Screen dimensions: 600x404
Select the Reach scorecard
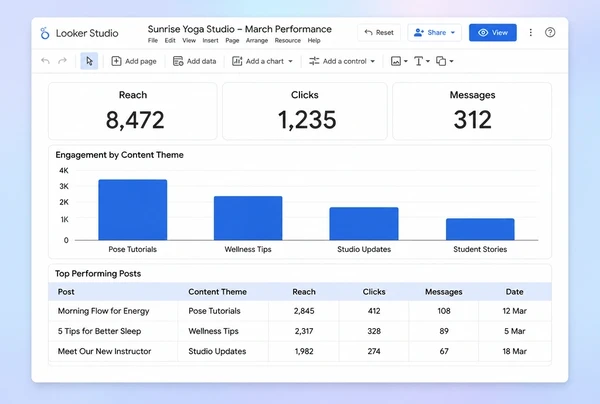(133, 111)
